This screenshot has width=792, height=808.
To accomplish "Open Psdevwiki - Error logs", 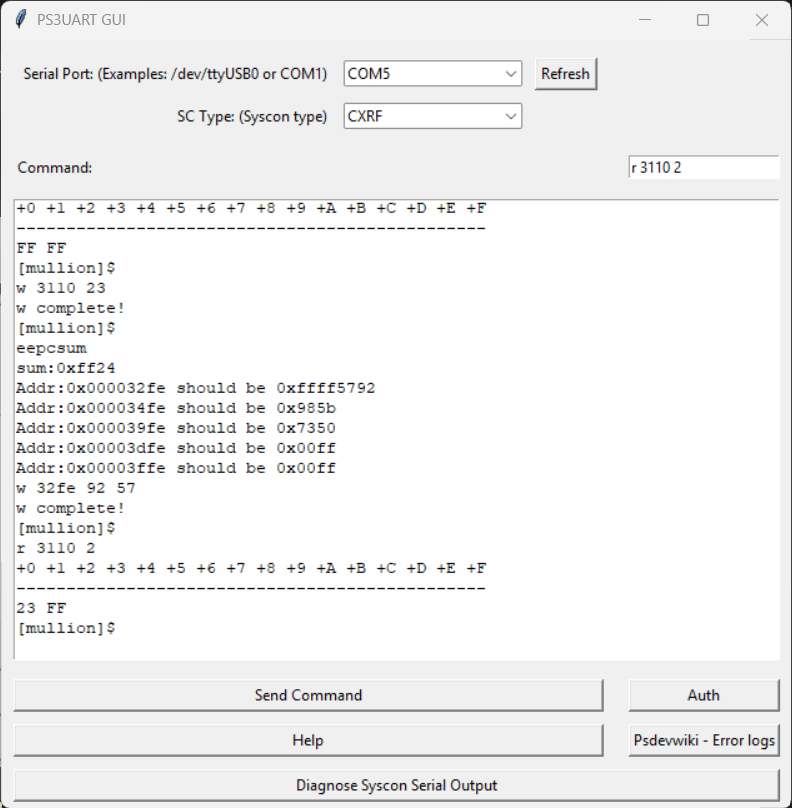I will [x=703, y=741].
